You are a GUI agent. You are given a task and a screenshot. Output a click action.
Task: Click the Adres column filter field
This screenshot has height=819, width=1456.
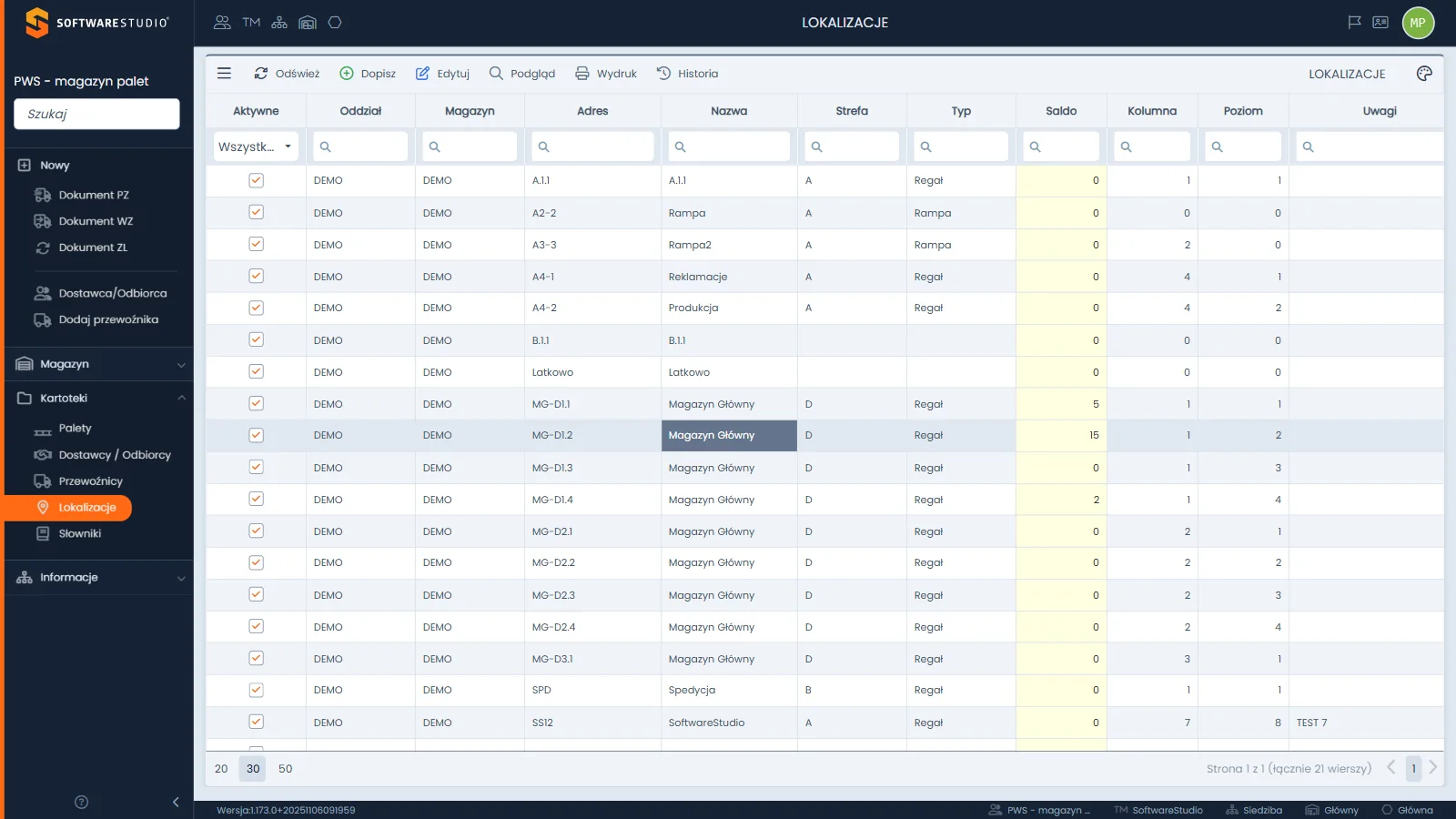click(x=592, y=147)
